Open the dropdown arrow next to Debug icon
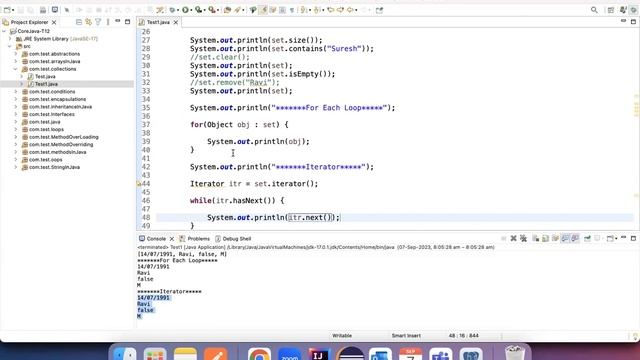 click(x=178, y=10)
